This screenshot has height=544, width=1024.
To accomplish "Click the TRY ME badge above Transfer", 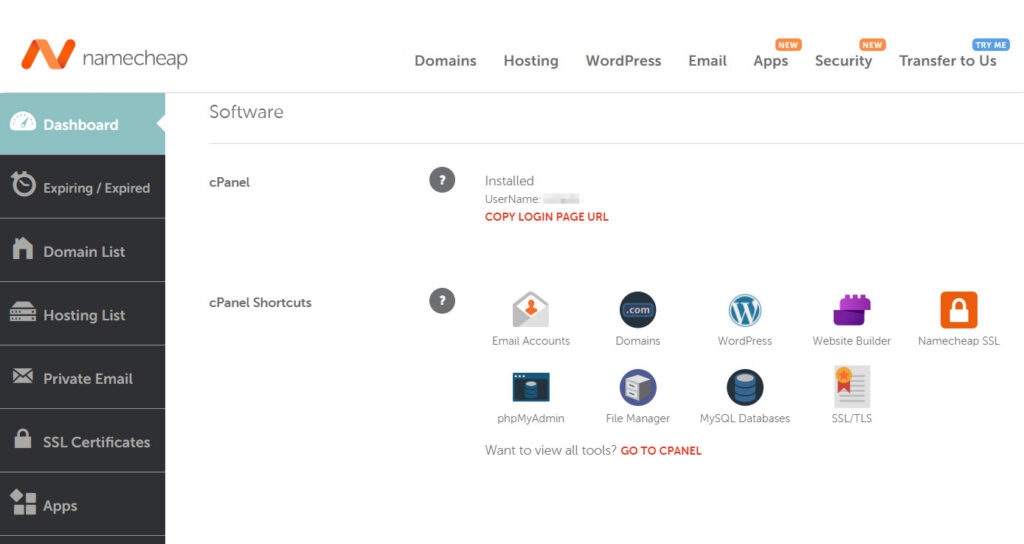I will [x=991, y=45].
